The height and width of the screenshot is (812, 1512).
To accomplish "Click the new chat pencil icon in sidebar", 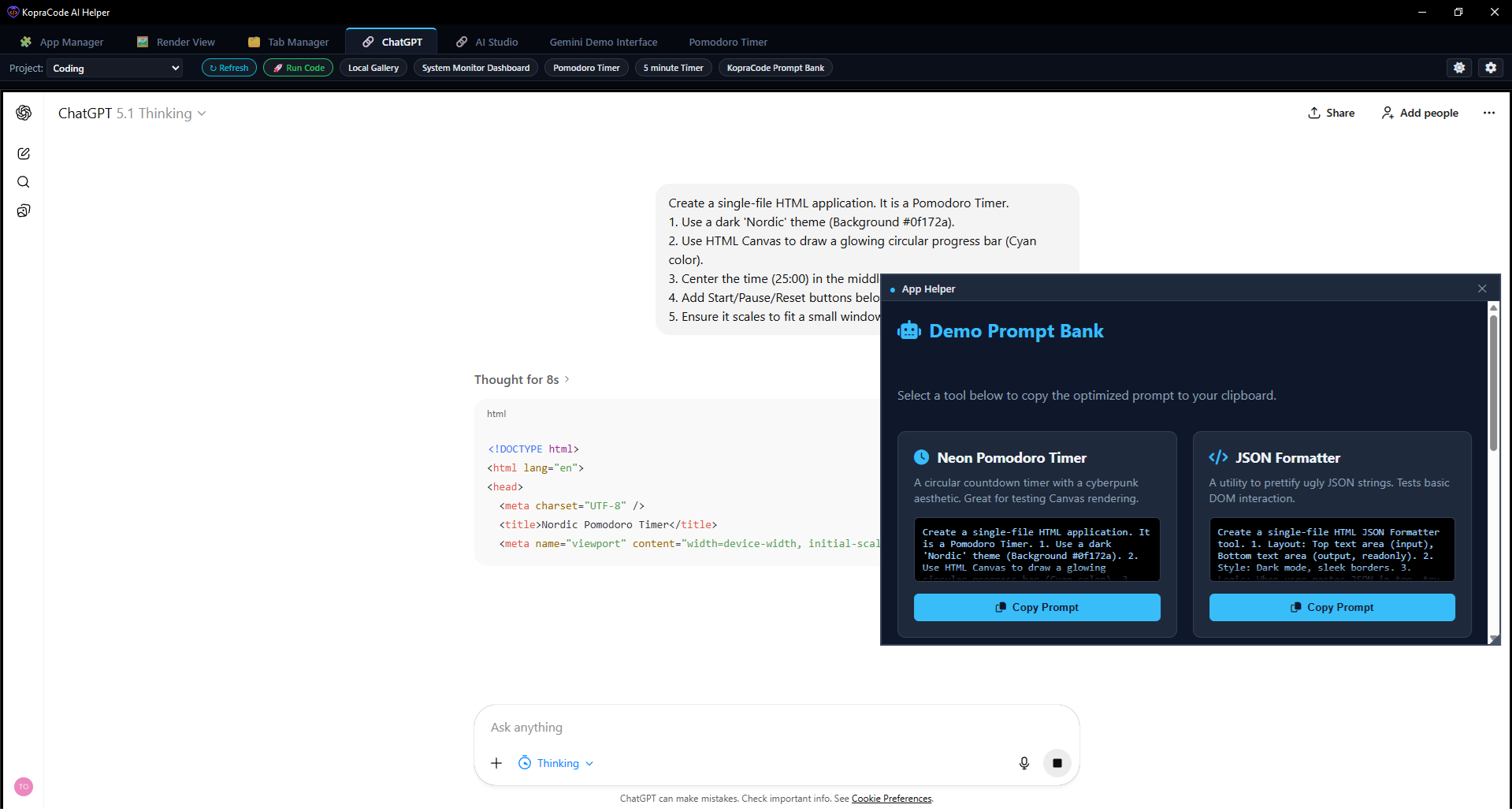I will pyautogui.click(x=24, y=154).
